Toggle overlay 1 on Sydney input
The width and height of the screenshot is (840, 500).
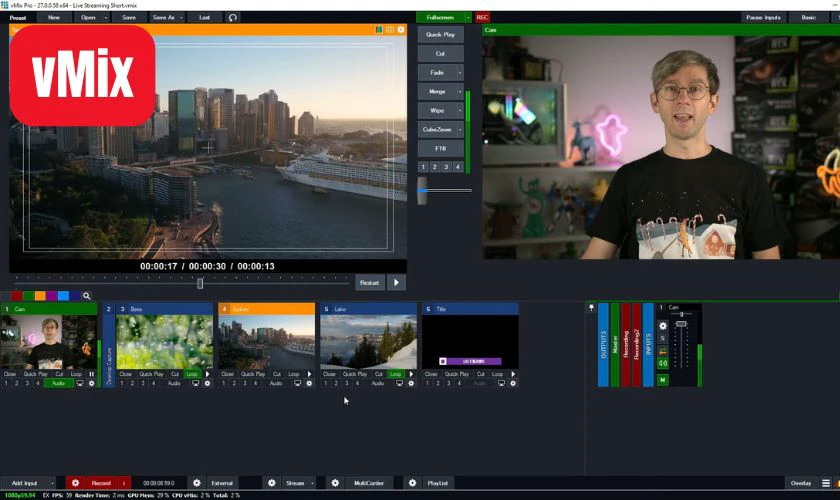[x=223, y=383]
